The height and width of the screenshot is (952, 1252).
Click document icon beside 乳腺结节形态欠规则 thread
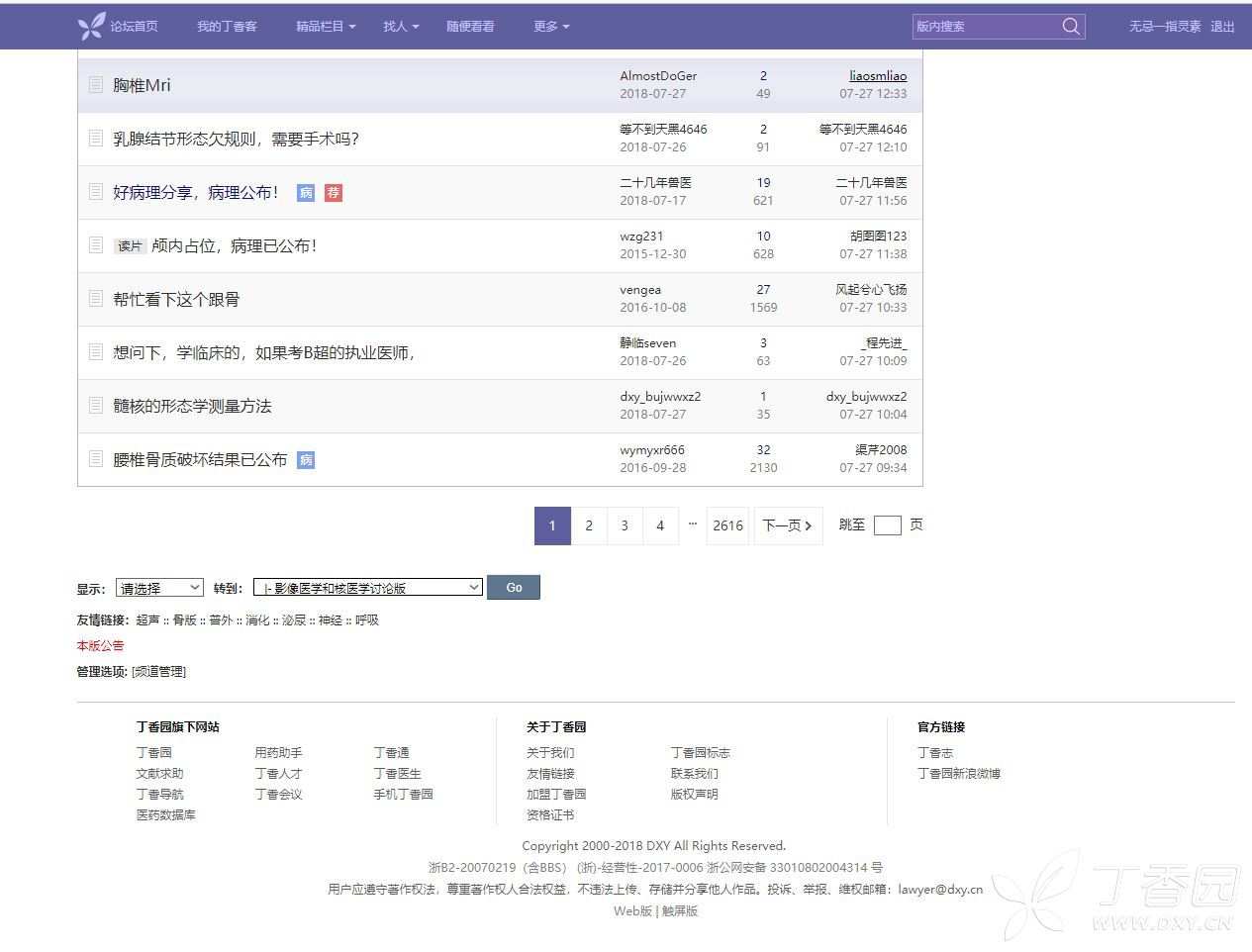(96, 138)
